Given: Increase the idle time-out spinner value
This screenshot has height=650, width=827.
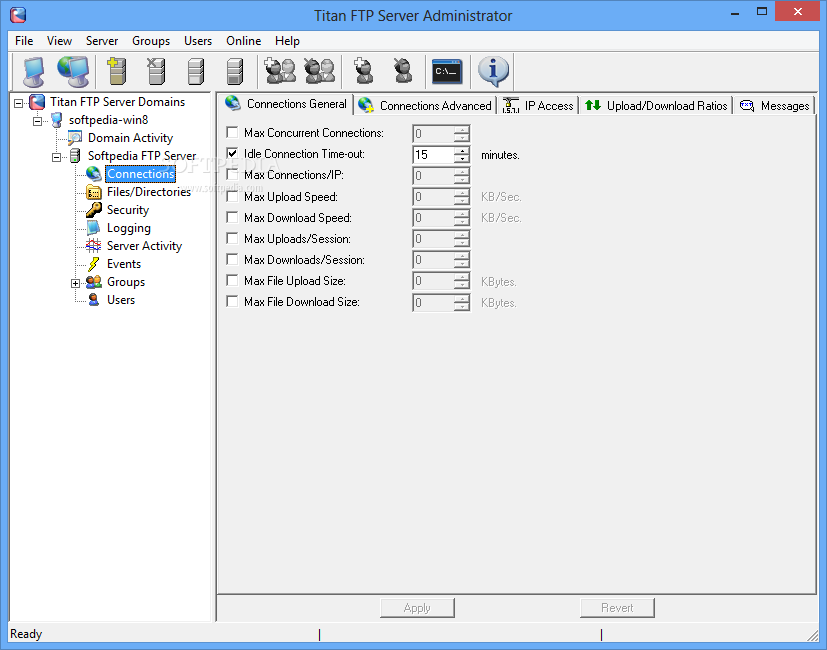Looking at the screenshot, I should [462, 150].
